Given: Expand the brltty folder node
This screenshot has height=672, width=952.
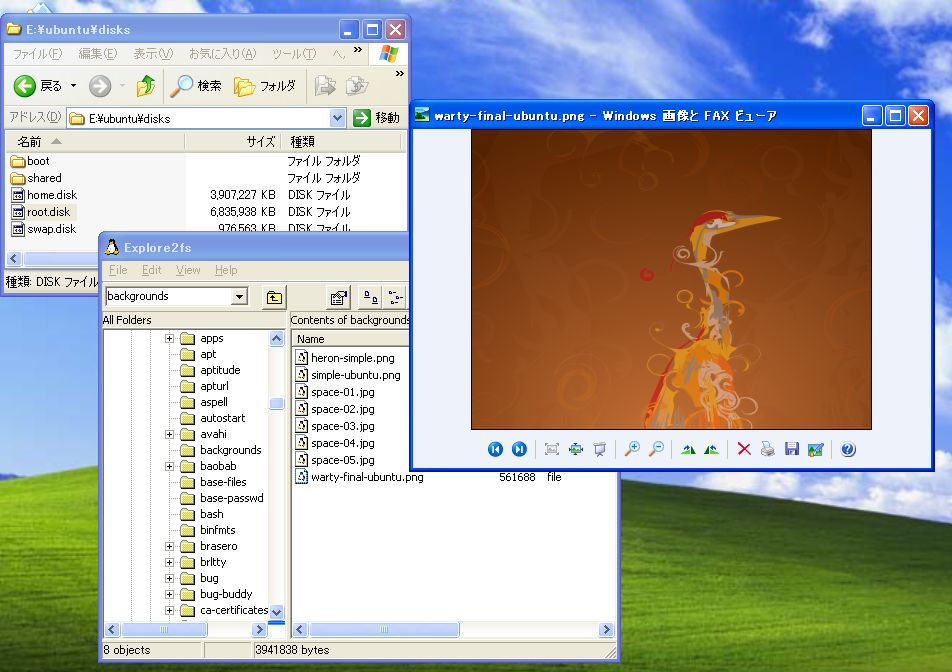Looking at the screenshot, I should click(x=169, y=562).
